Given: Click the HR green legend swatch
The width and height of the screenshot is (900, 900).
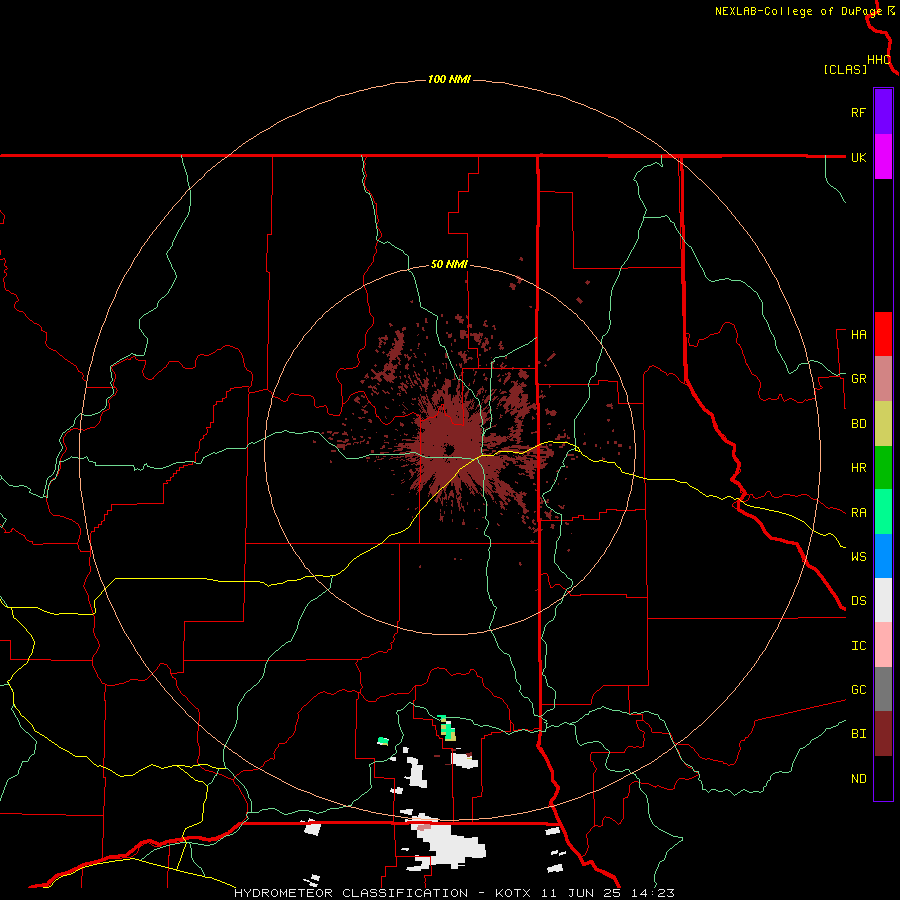Looking at the screenshot, I should point(883,468).
